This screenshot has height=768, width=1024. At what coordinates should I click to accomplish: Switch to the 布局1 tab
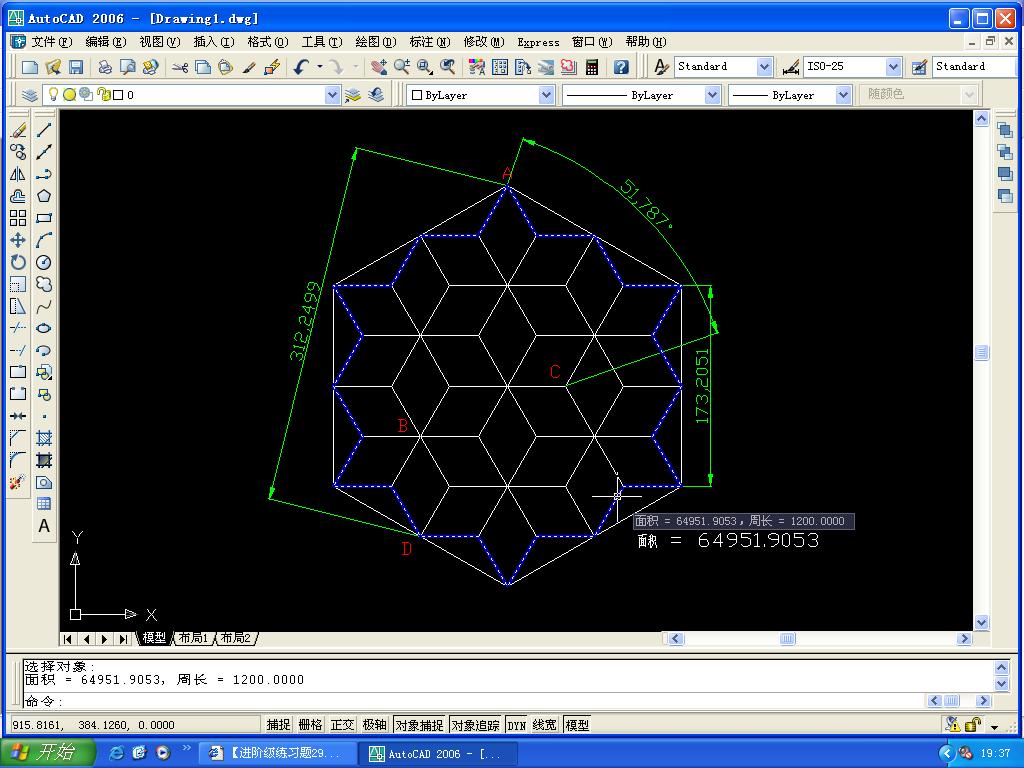coord(193,638)
